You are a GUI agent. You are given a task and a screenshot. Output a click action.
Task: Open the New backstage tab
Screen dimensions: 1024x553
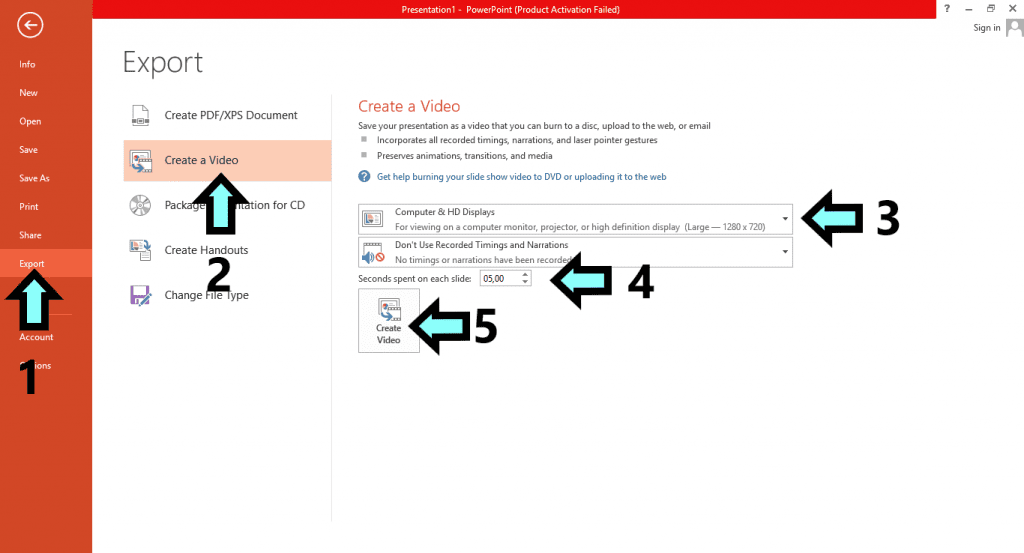click(x=28, y=93)
